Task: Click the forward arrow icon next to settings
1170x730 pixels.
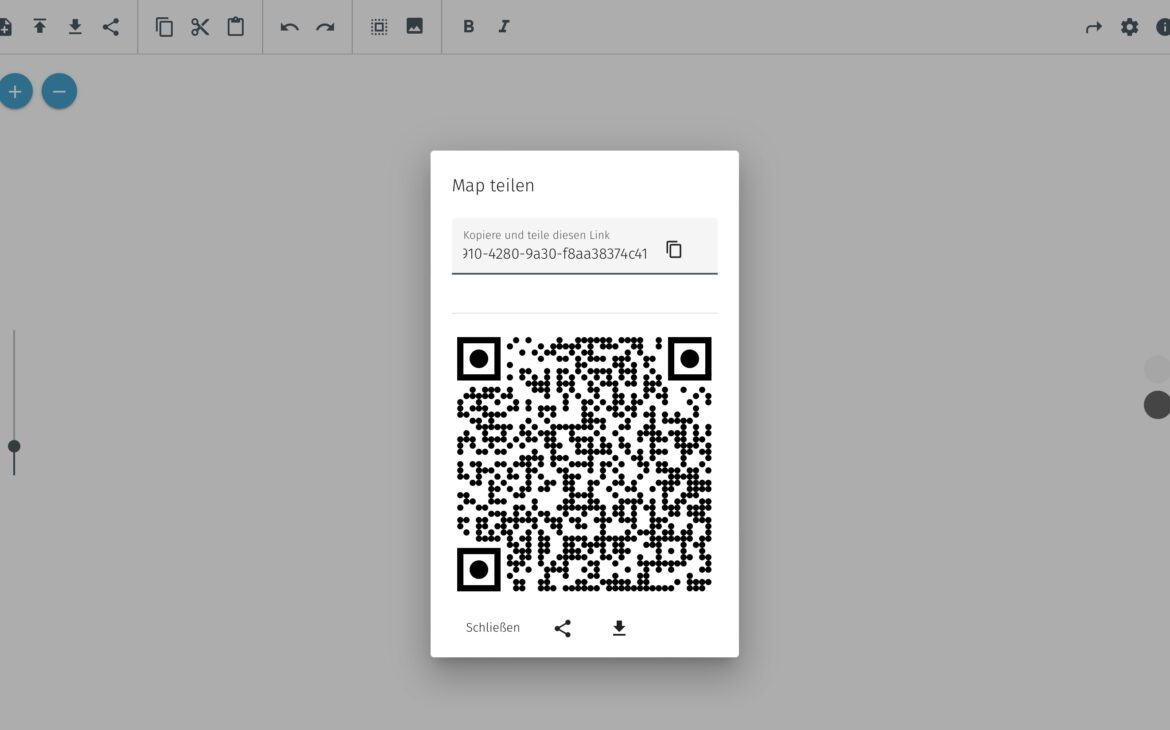Action: tap(1093, 28)
